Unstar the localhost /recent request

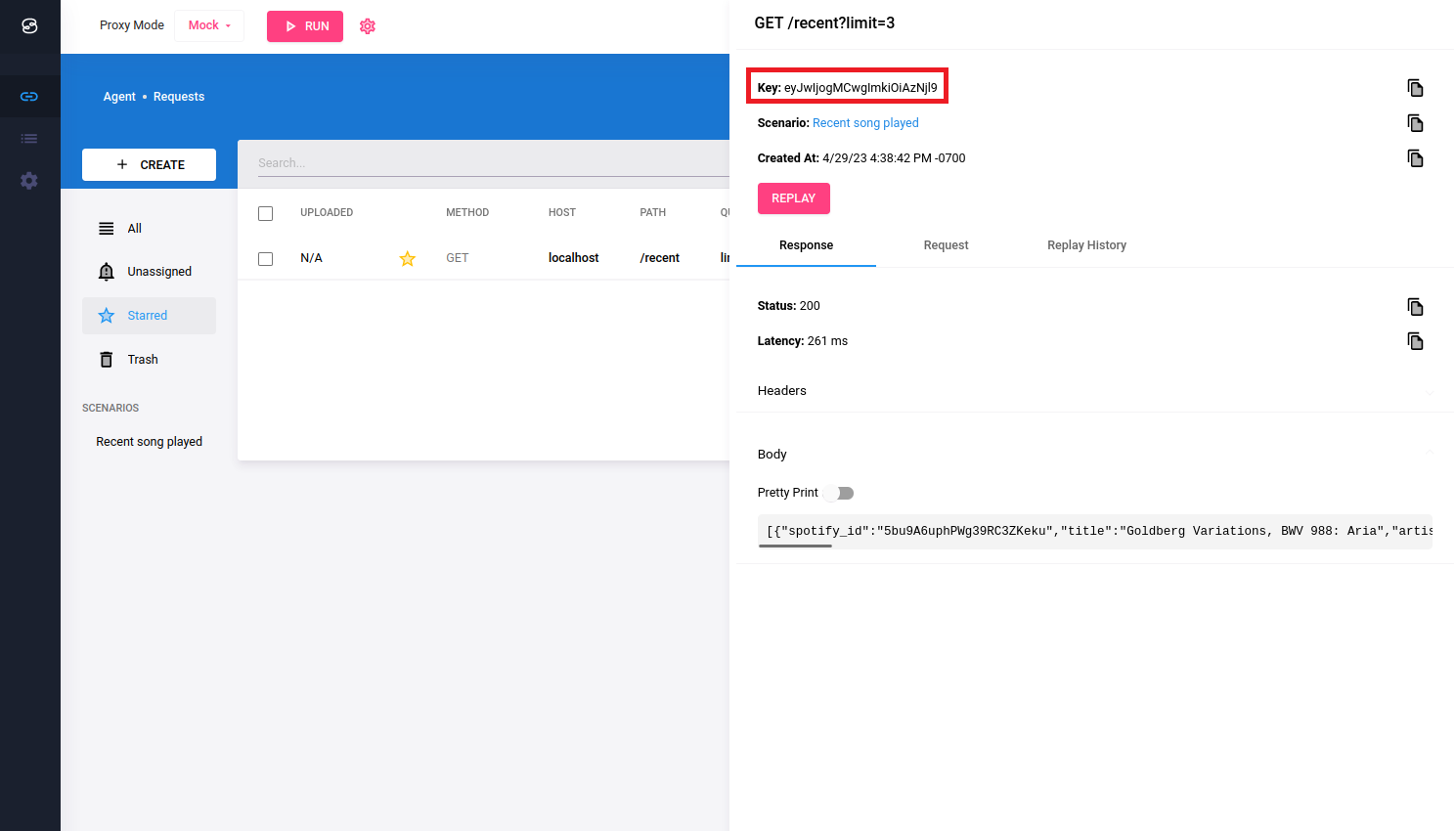[x=408, y=259]
